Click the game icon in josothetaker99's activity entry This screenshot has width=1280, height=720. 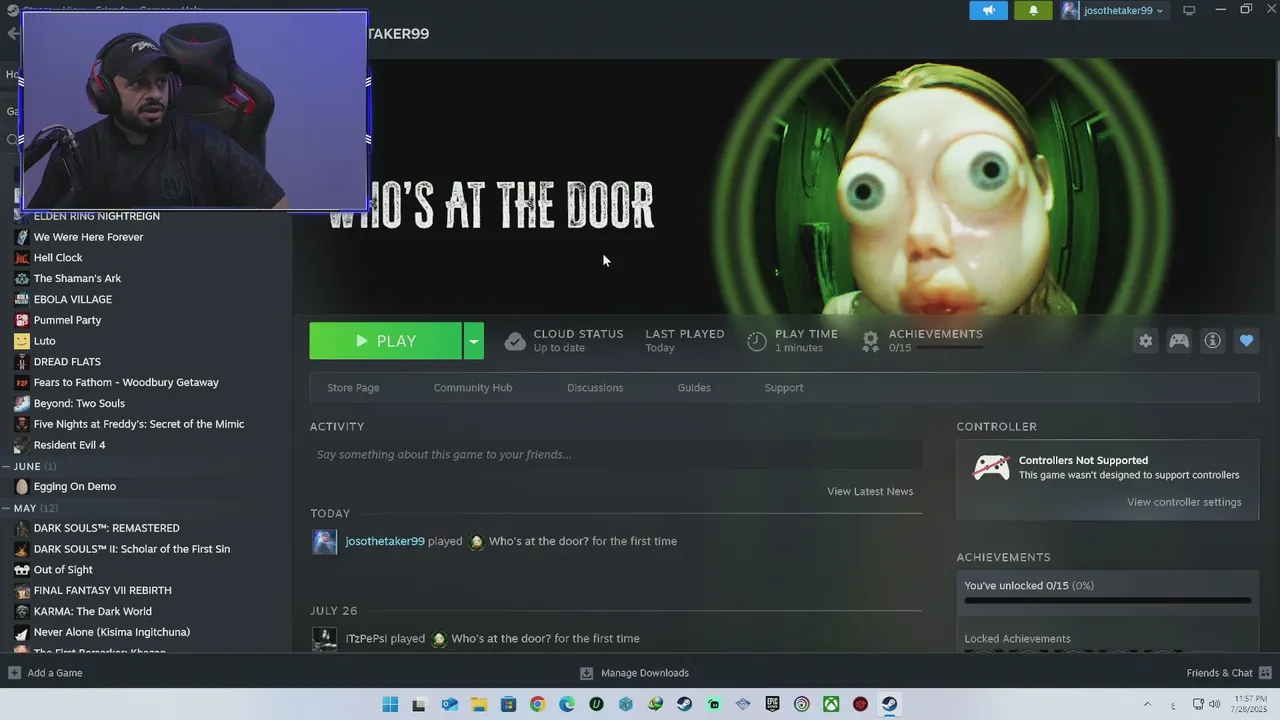pos(477,542)
